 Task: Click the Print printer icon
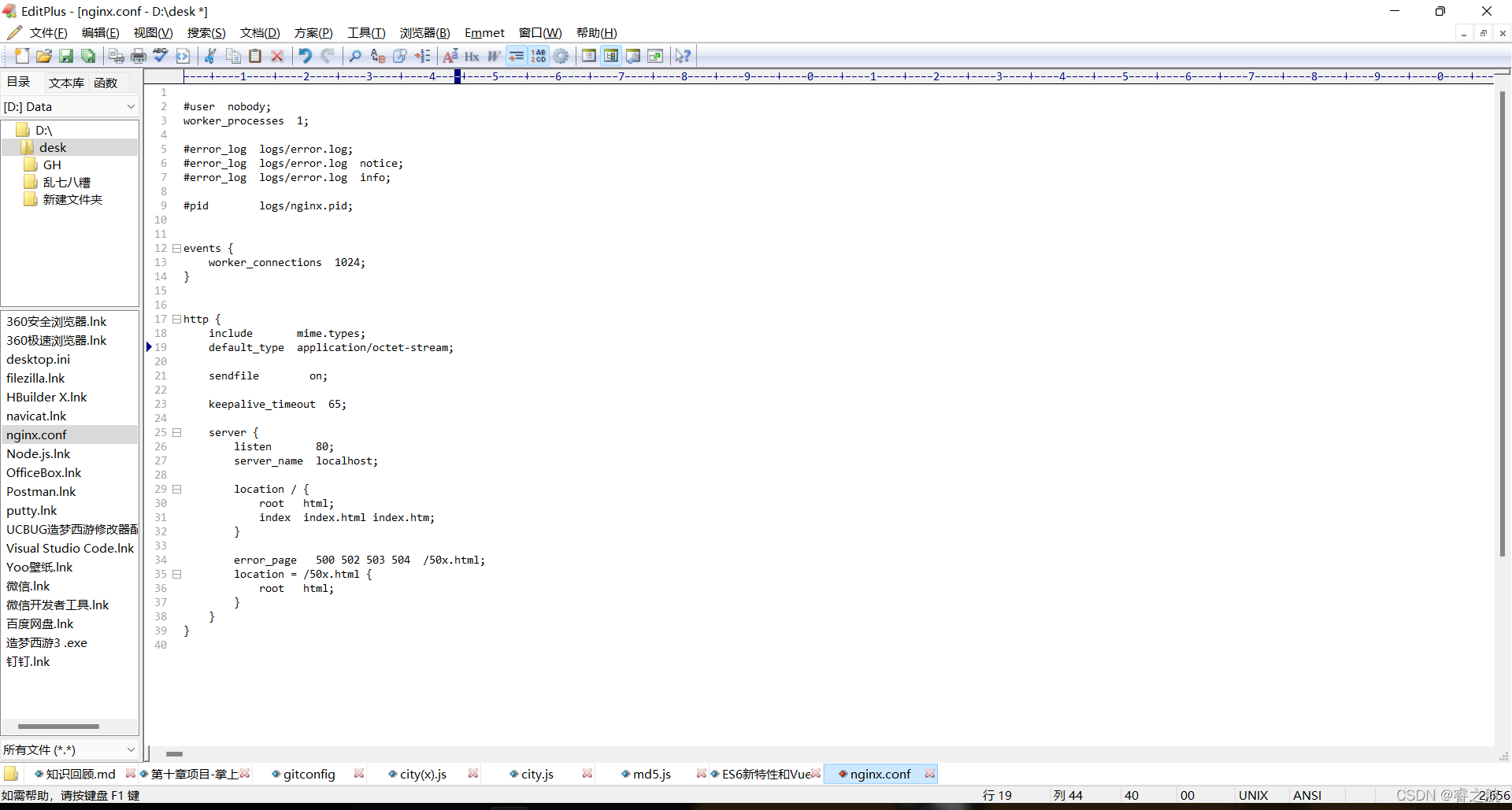click(139, 56)
